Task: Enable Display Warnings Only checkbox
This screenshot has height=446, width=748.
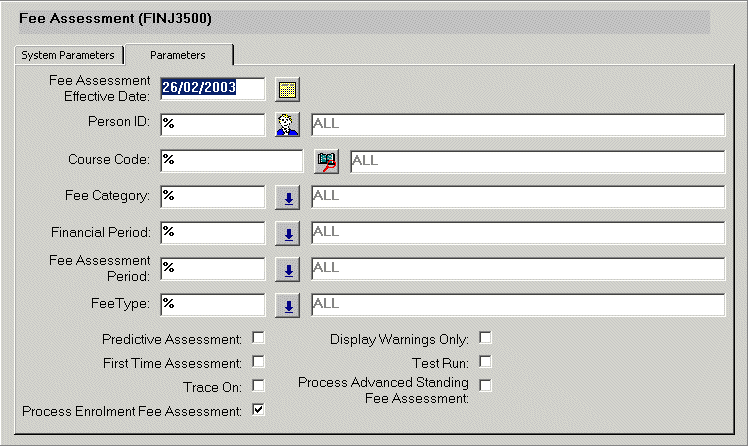Action: coord(486,338)
